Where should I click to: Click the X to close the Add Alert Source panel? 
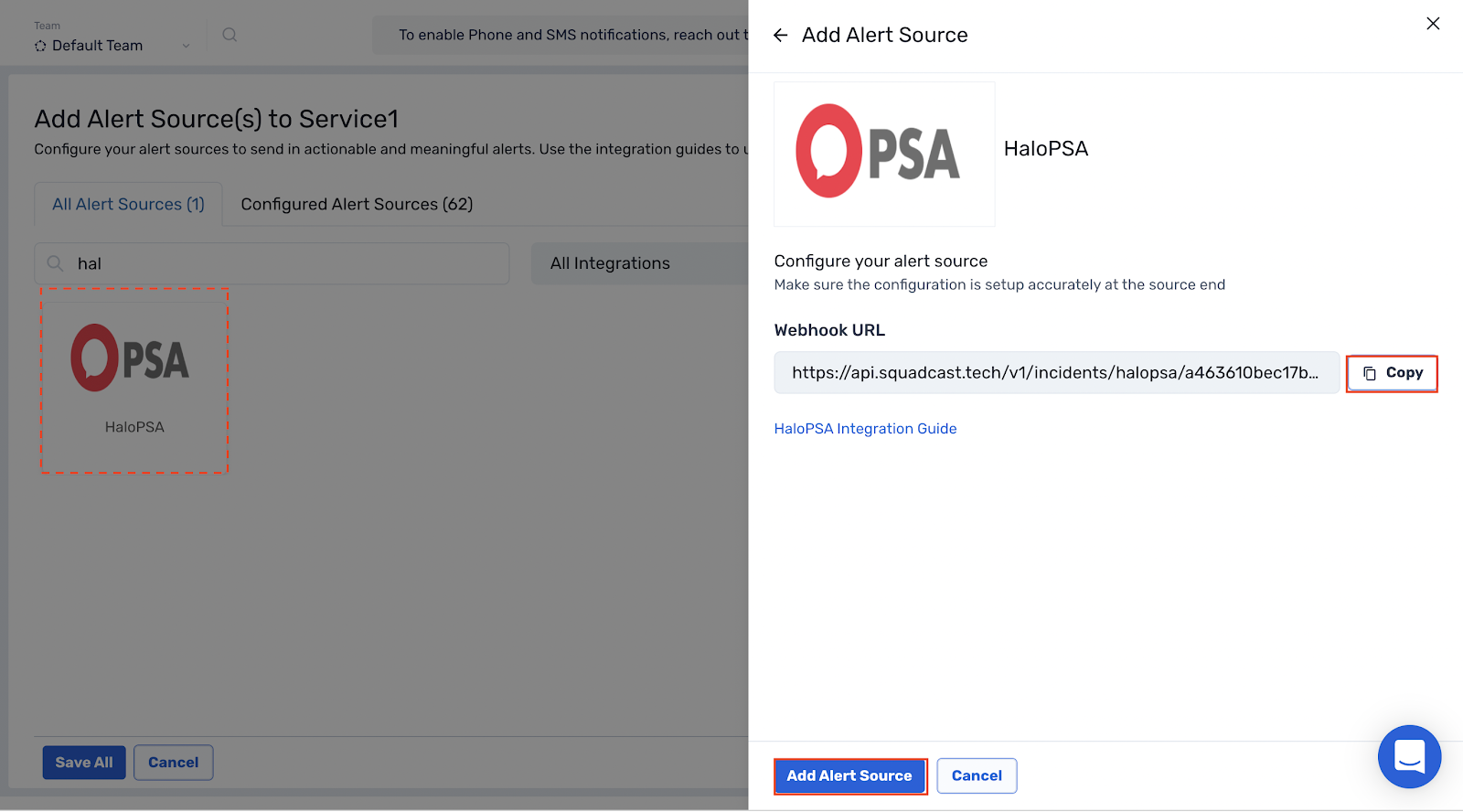click(1432, 24)
